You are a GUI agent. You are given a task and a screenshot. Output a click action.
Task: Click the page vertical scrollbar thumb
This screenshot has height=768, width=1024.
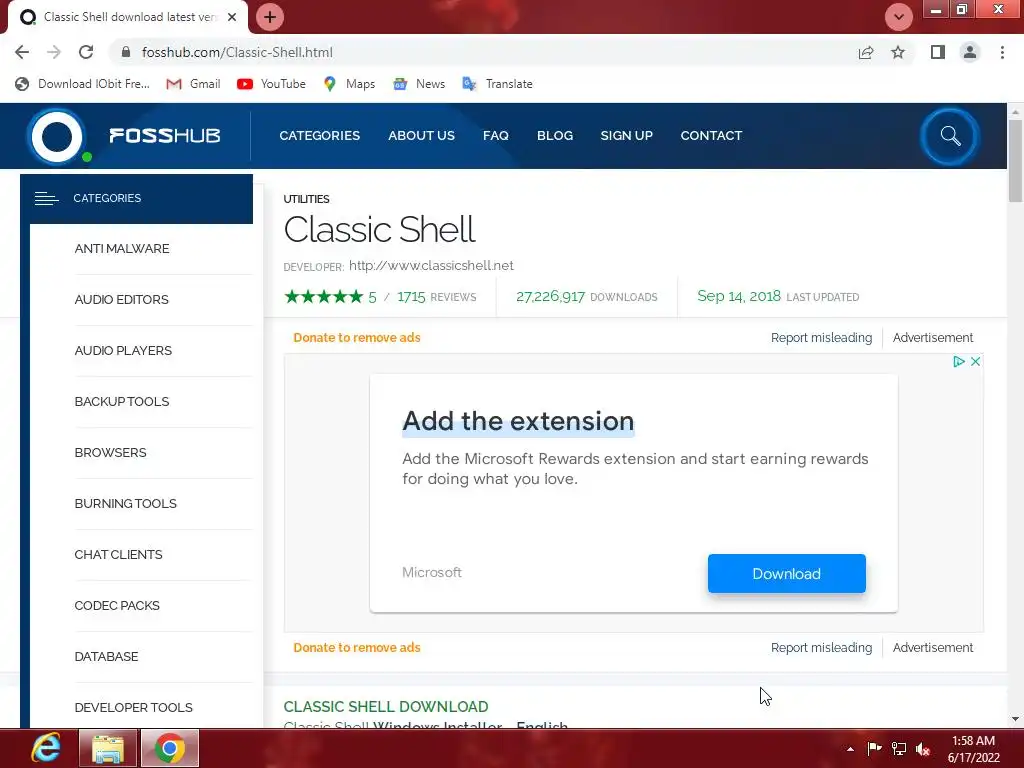coord(1015,161)
